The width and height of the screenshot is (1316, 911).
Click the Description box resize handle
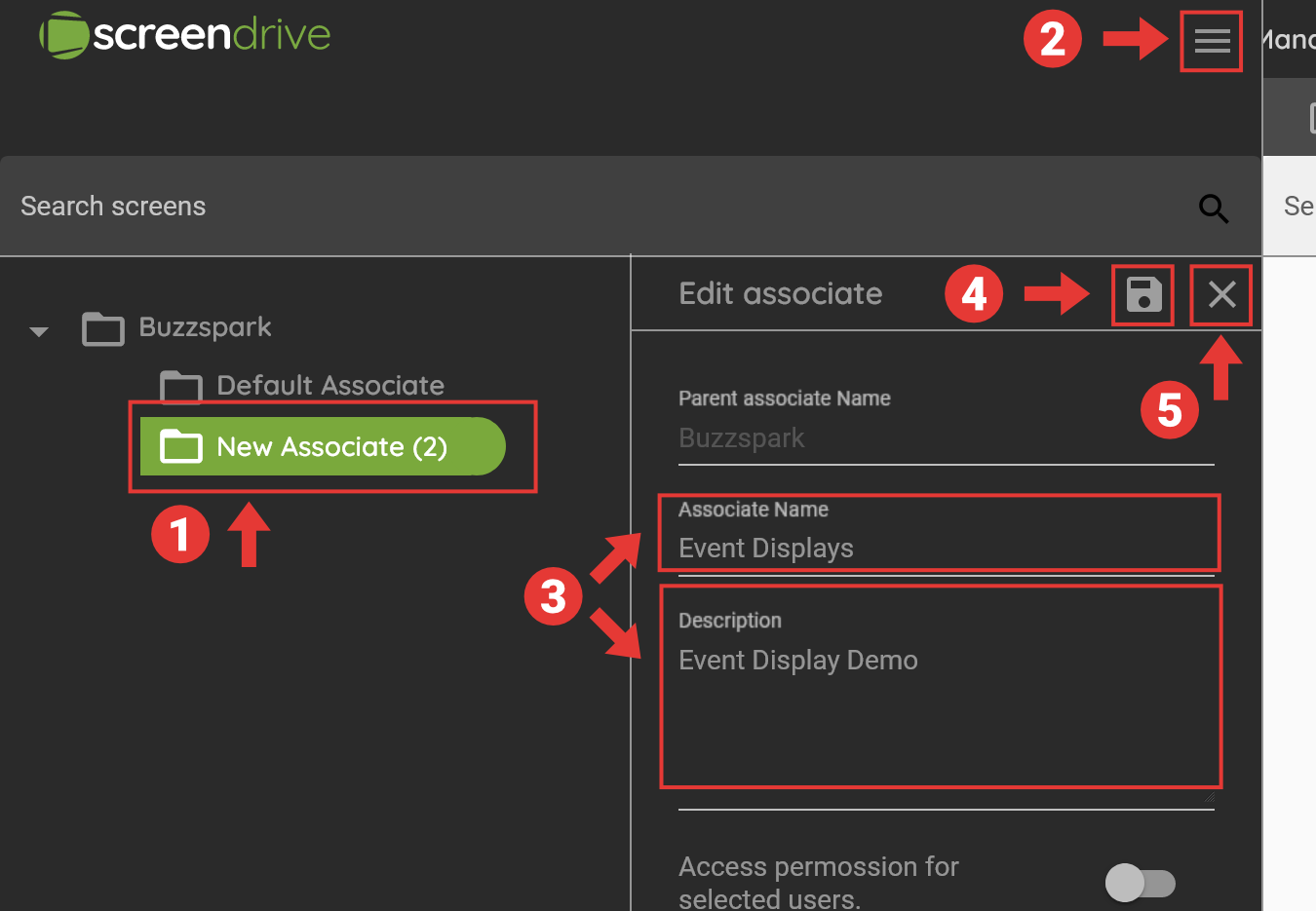[1209, 798]
